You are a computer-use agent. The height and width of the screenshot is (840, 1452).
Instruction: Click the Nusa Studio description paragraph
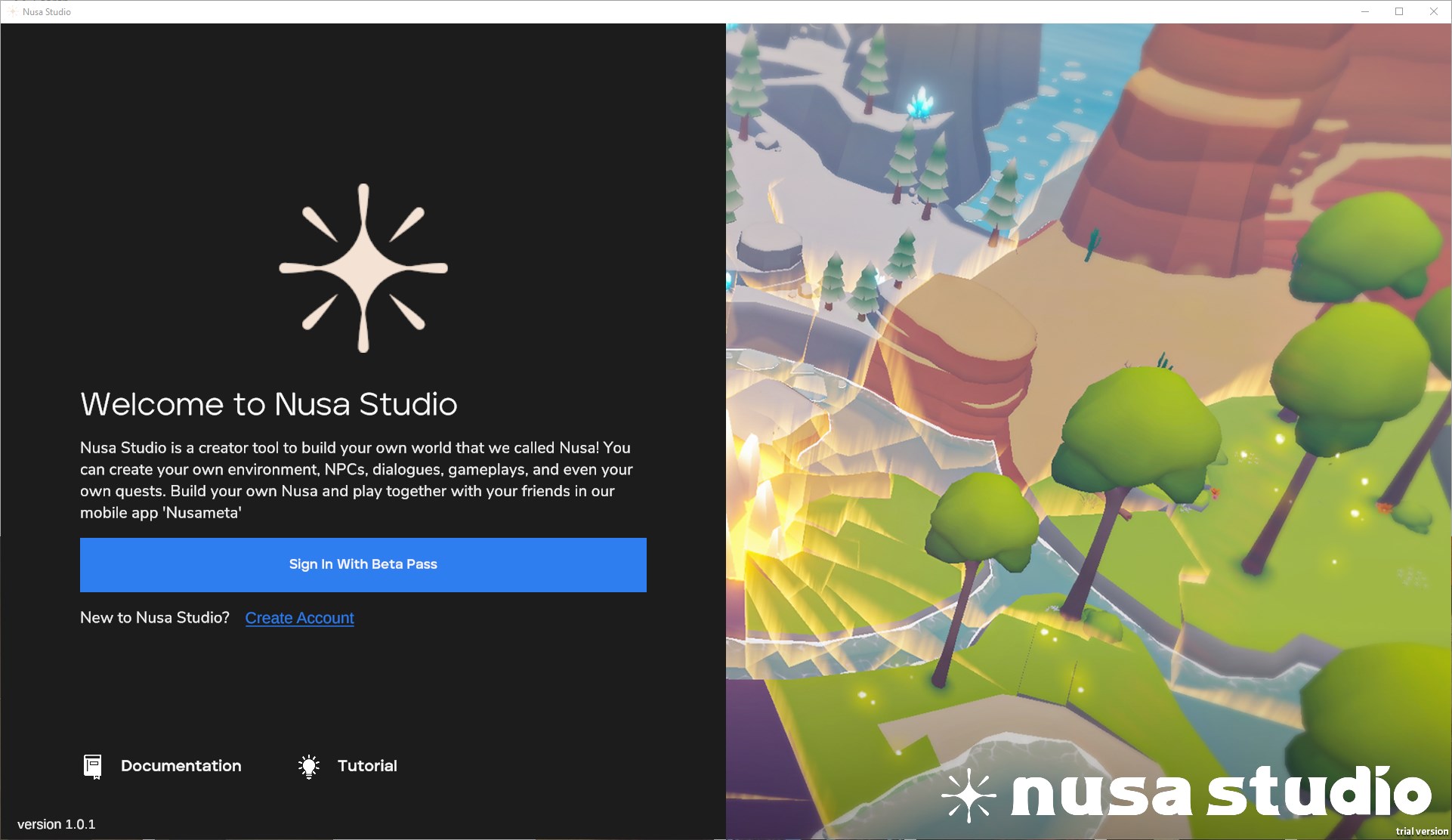point(356,480)
